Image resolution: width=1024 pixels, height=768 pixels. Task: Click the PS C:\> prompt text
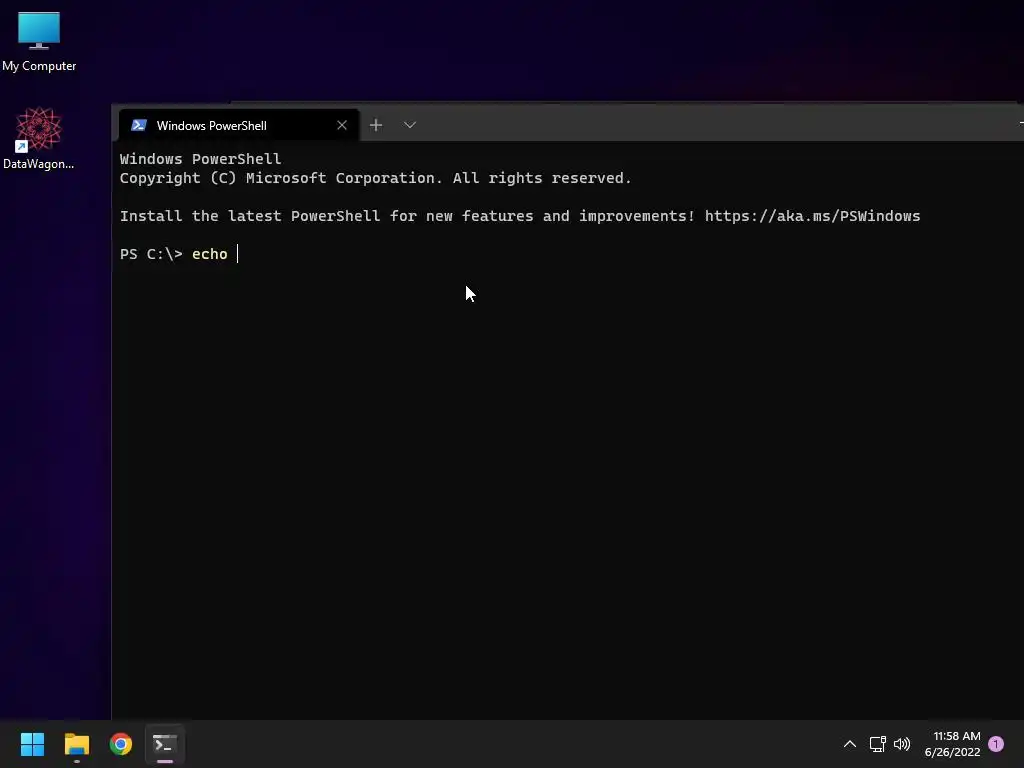(x=151, y=254)
